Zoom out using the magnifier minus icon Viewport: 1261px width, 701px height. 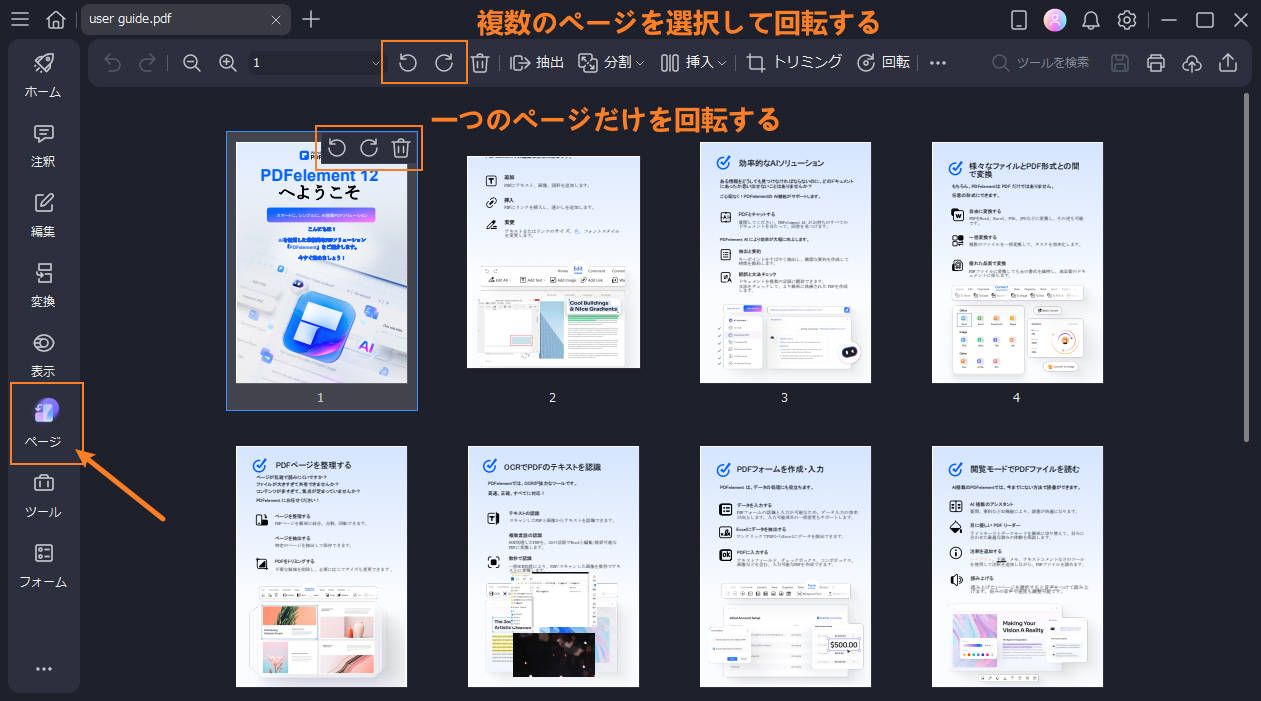[x=191, y=62]
